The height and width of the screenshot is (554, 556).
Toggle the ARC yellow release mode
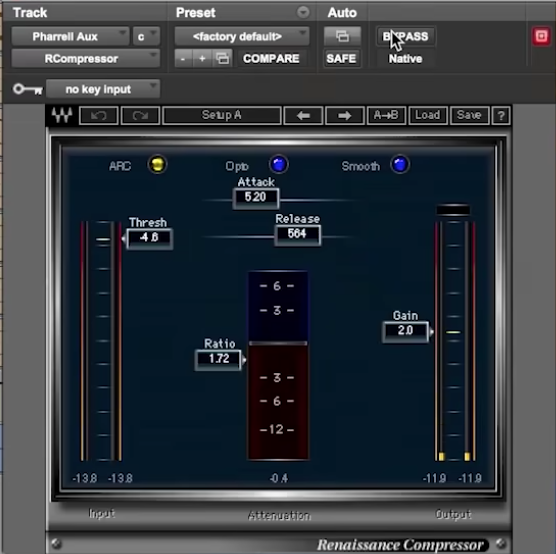tap(157, 165)
